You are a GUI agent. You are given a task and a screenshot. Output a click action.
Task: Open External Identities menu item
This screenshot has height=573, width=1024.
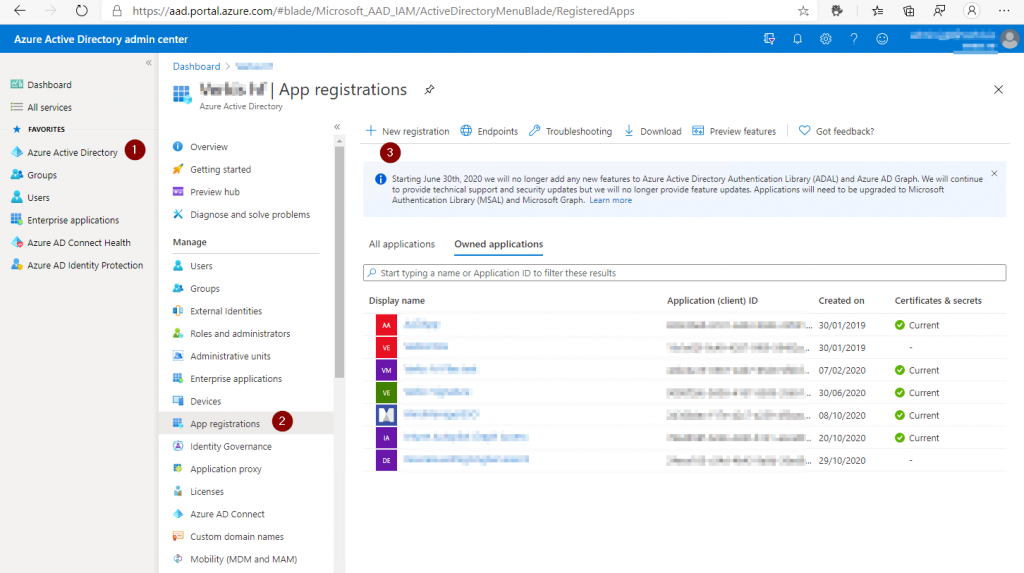click(x=226, y=311)
